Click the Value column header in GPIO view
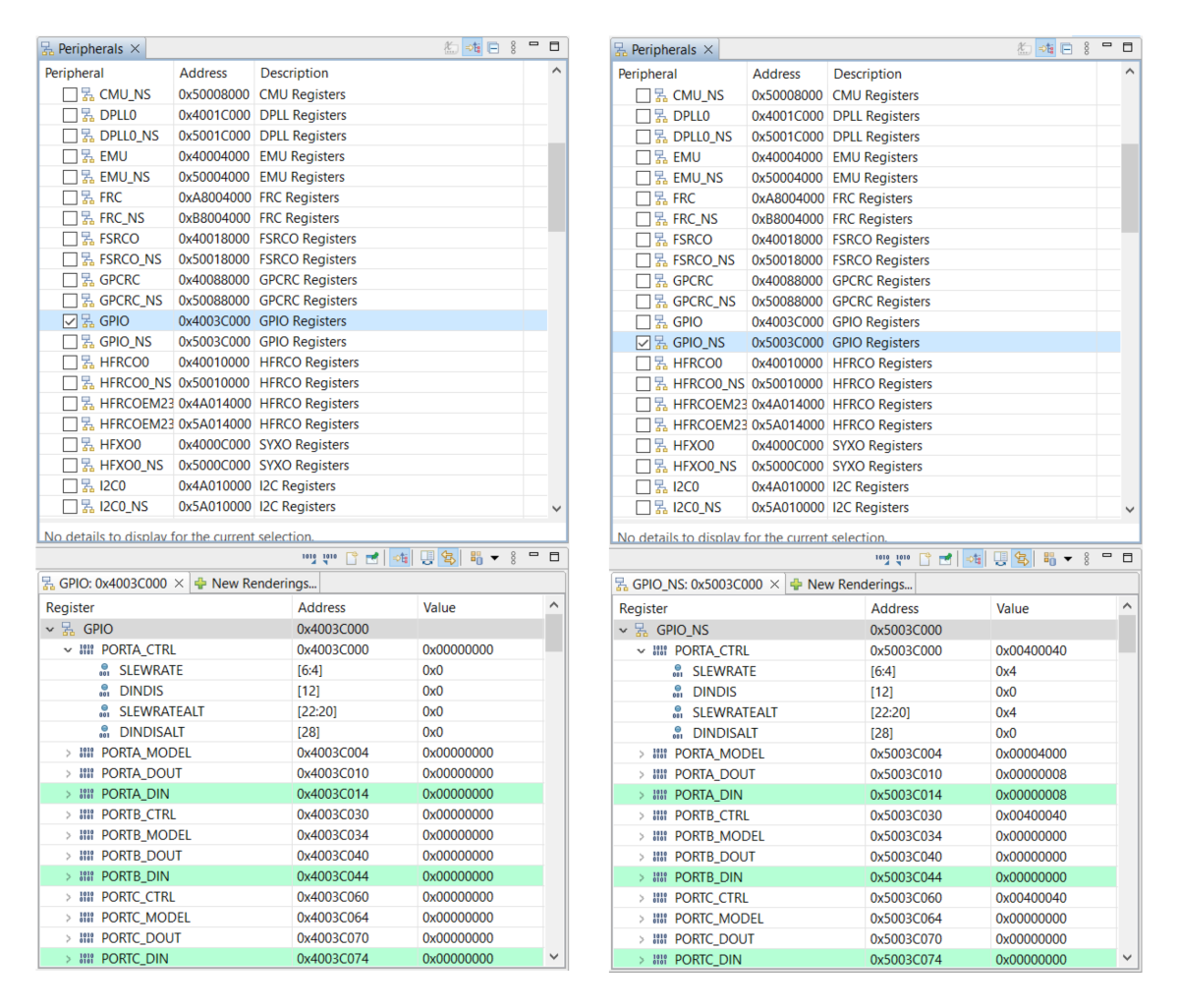The height and width of the screenshot is (1008, 1179). tap(439, 607)
